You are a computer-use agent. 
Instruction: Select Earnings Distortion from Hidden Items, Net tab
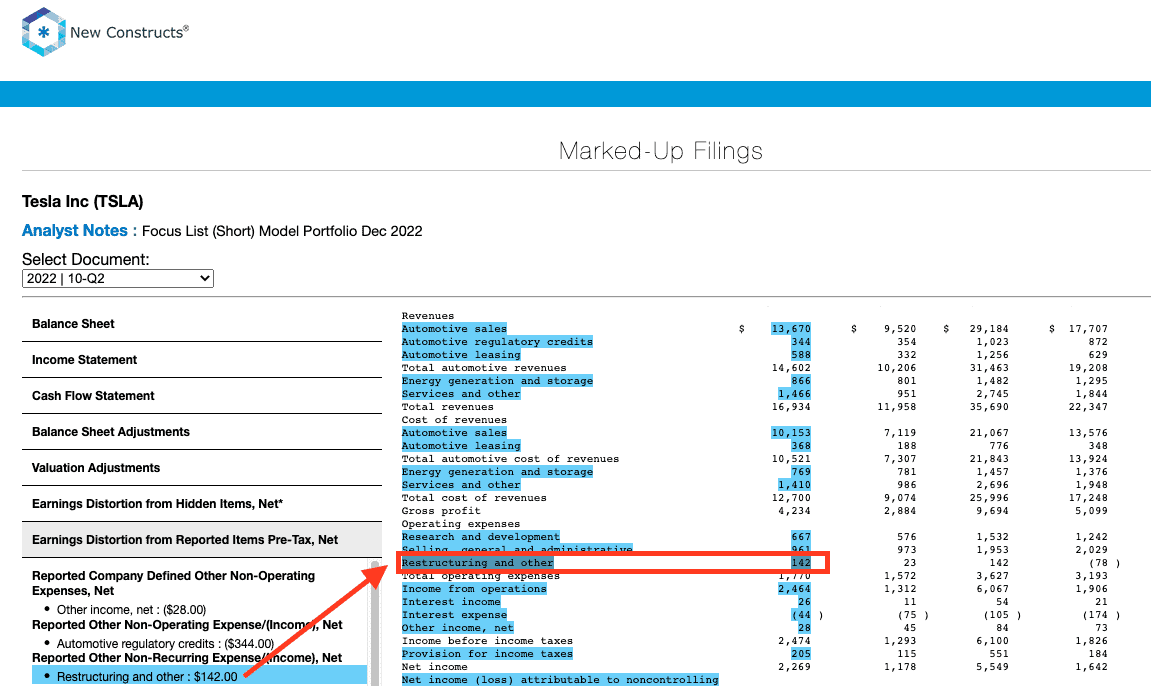[x=202, y=503]
